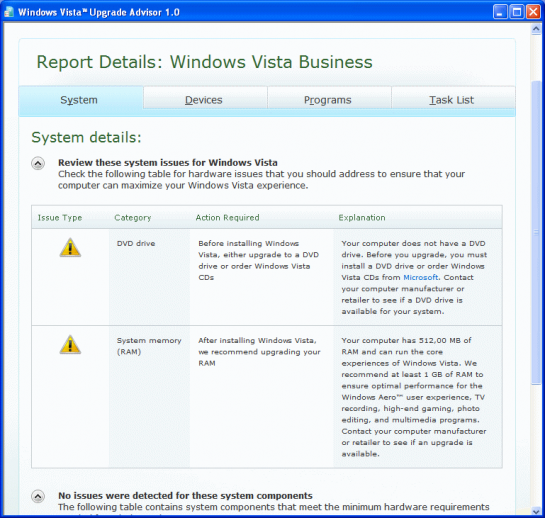This screenshot has height=518, width=545.
Task: Click the System memory warning icon
Action: pyautogui.click(x=70, y=345)
